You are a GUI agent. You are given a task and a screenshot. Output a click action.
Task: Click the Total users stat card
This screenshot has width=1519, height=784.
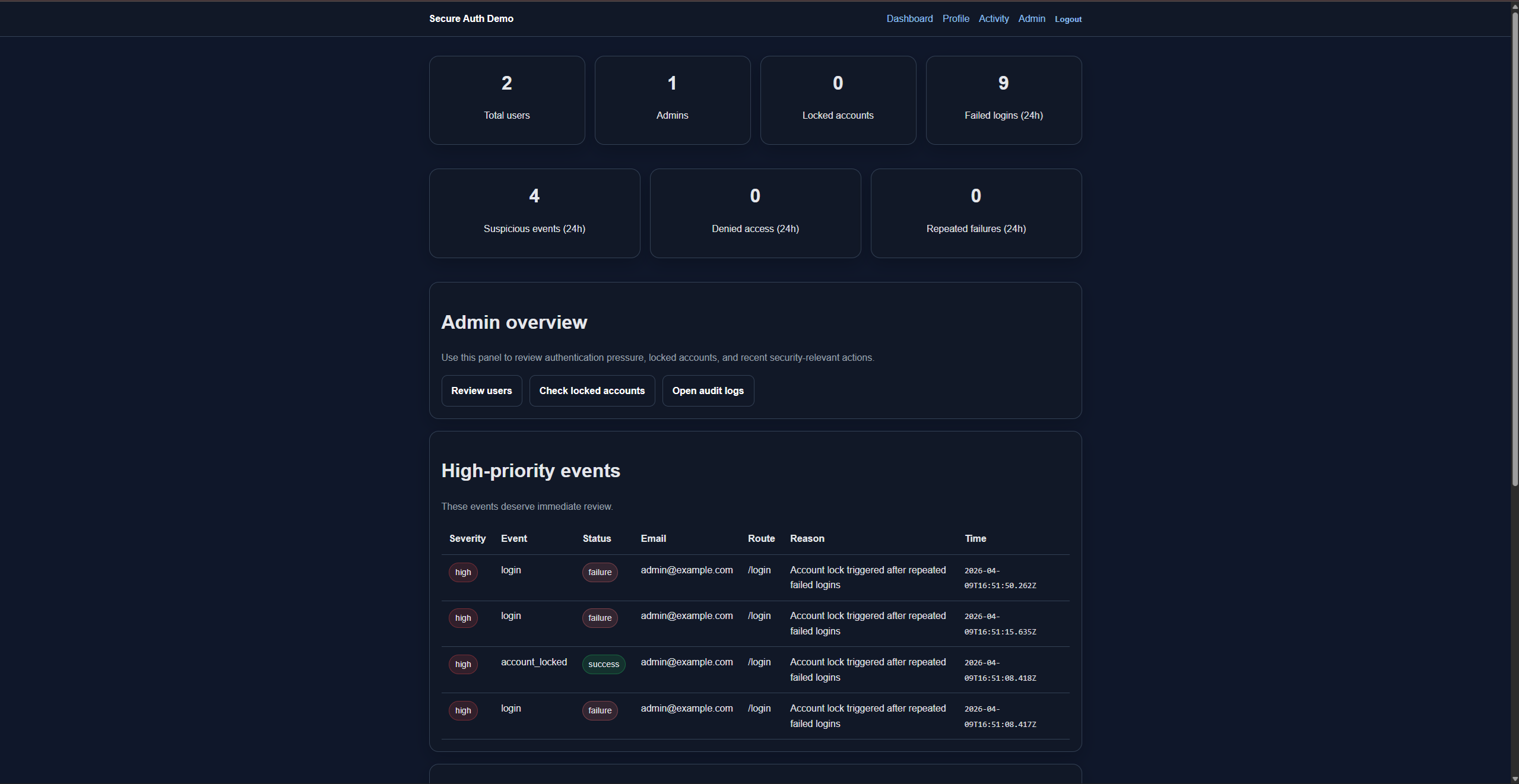tap(507, 100)
